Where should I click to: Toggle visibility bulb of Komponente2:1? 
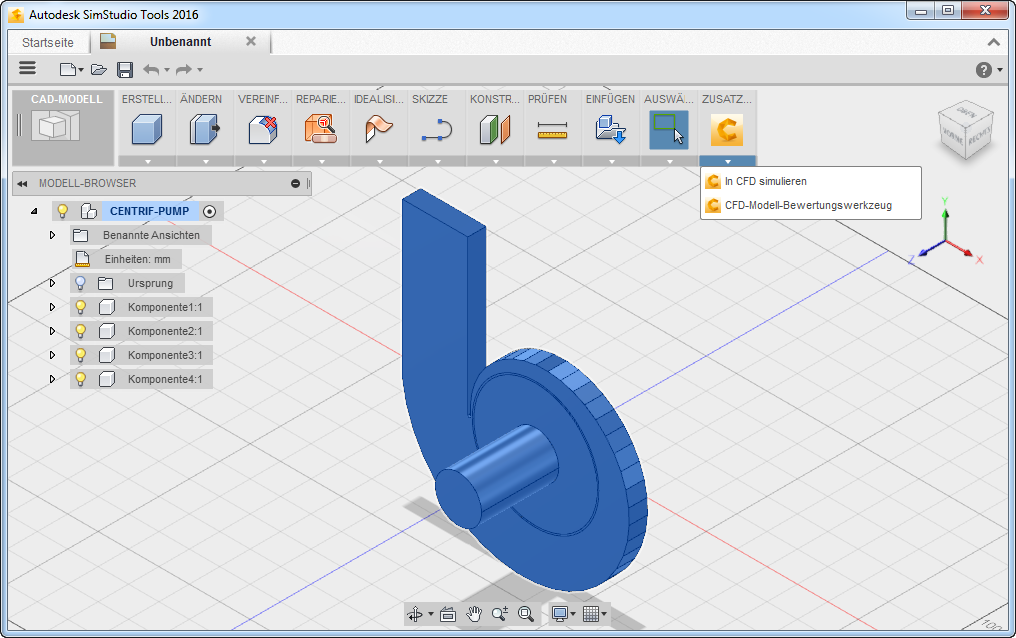tap(80, 331)
